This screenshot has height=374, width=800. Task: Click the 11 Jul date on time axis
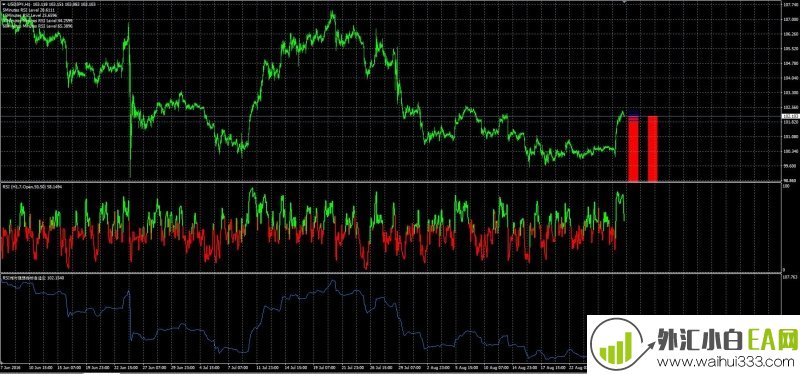(263, 367)
